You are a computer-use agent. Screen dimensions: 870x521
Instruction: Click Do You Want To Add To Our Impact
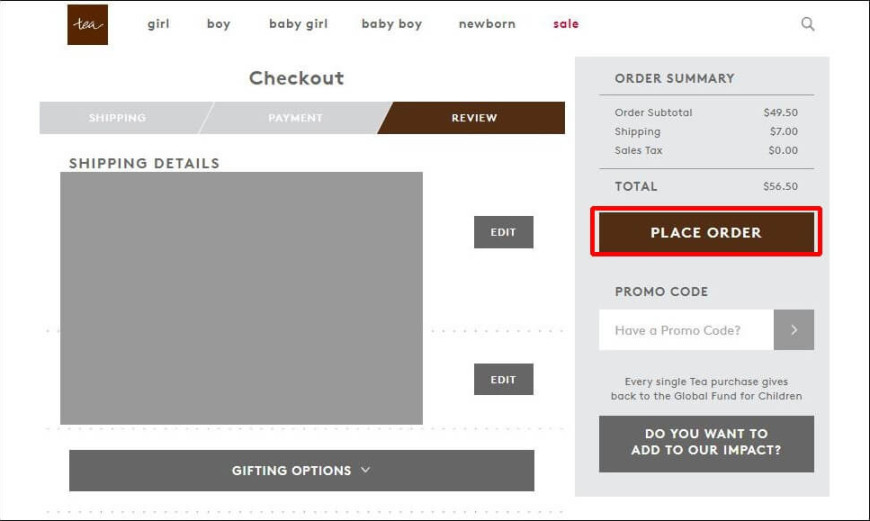coord(706,444)
